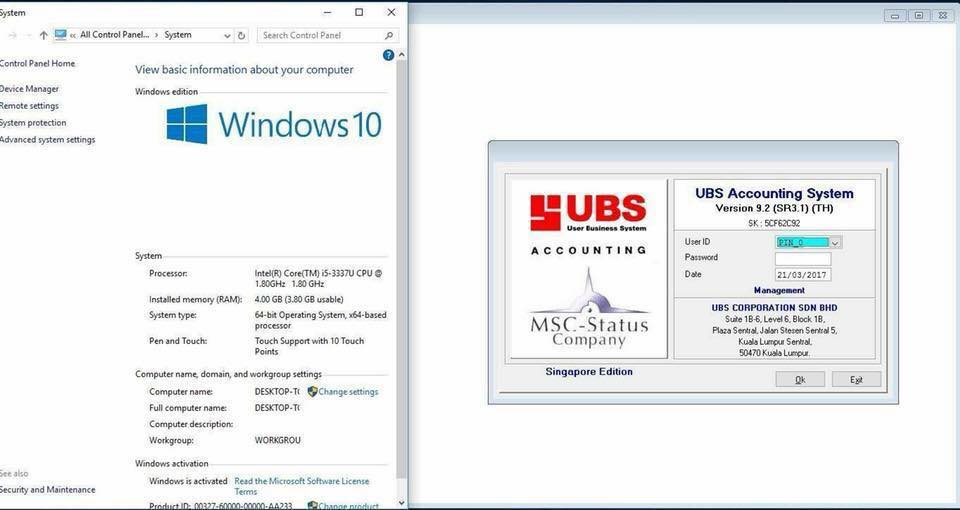Click the search magnifier icon
This screenshot has height=510, width=960.
pyautogui.click(x=389, y=36)
